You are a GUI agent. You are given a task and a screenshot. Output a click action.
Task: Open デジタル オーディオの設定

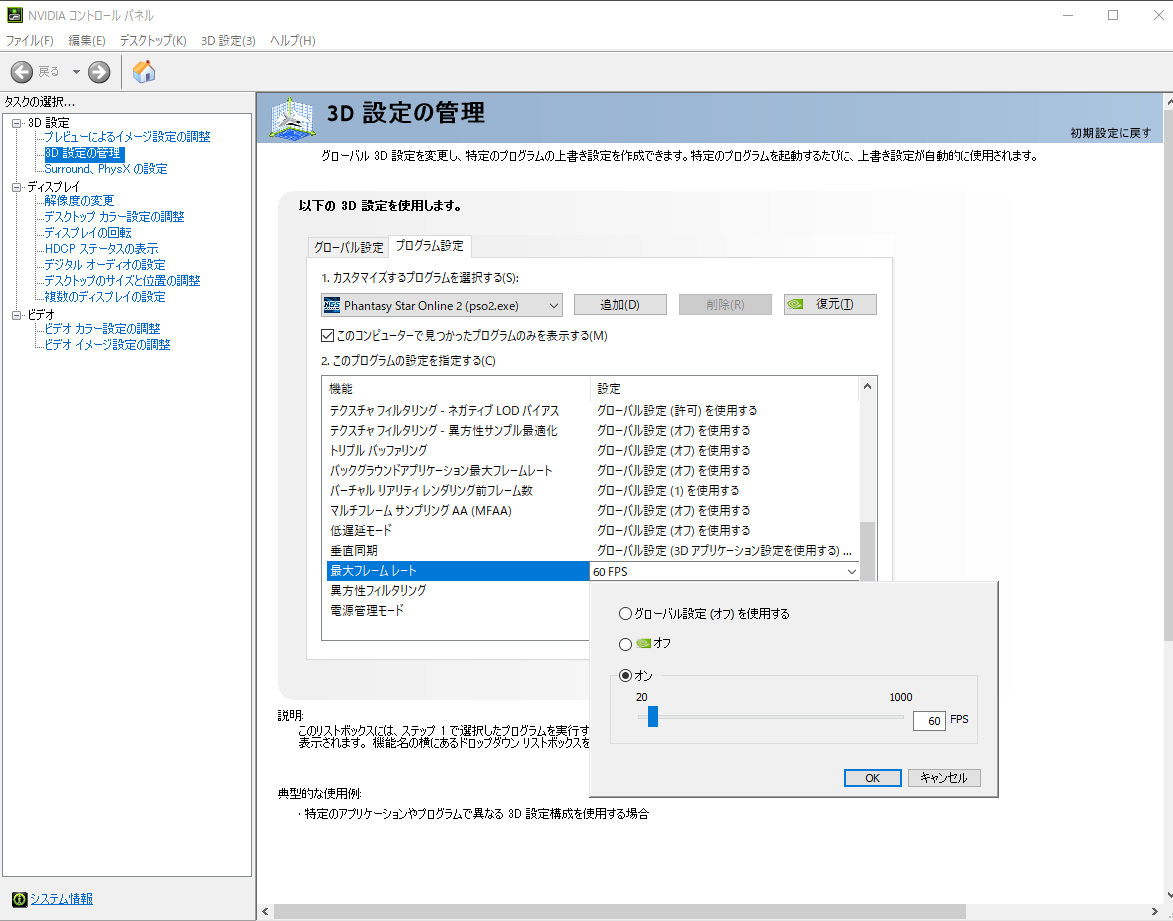tap(105, 265)
